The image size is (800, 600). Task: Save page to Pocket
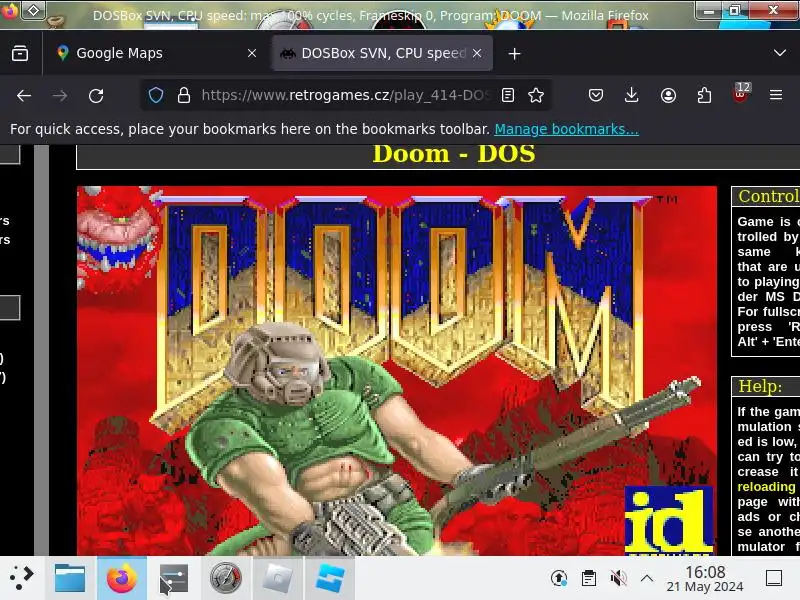tap(595, 95)
